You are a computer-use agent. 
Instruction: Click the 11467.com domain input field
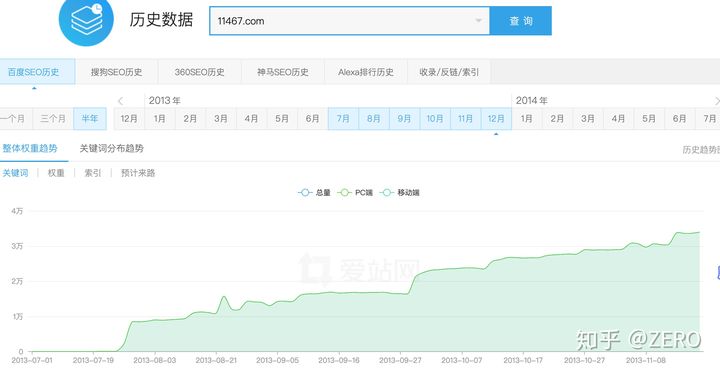click(x=349, y=21)
